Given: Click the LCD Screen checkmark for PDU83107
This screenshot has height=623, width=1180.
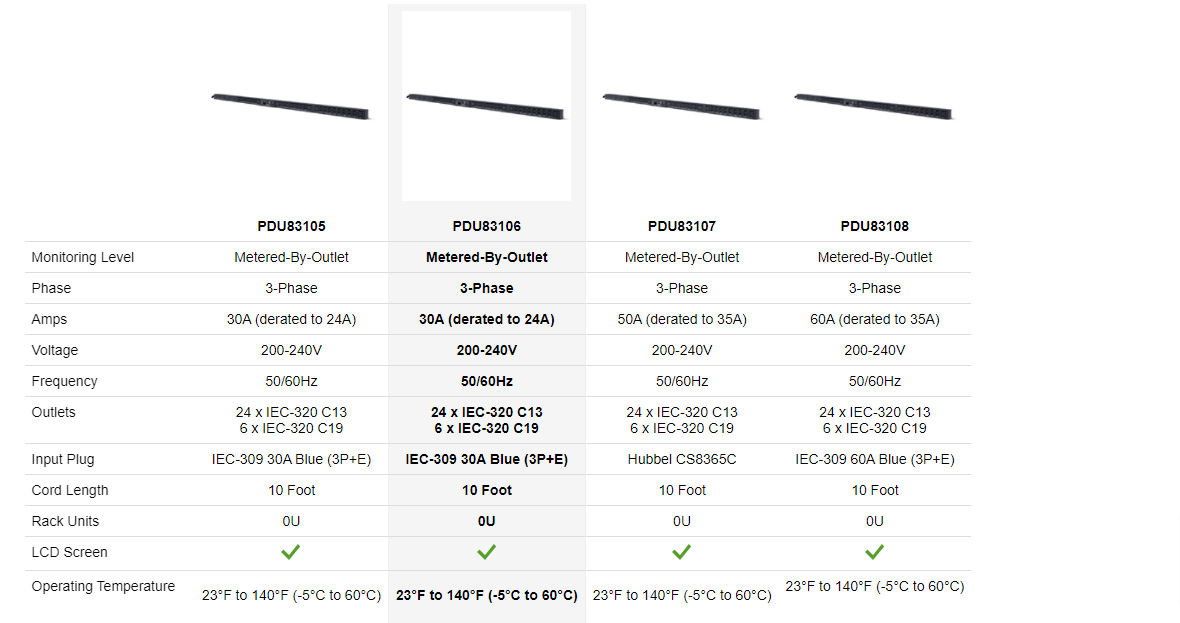Looking at the screenshot, I should (x=682, y=552).
